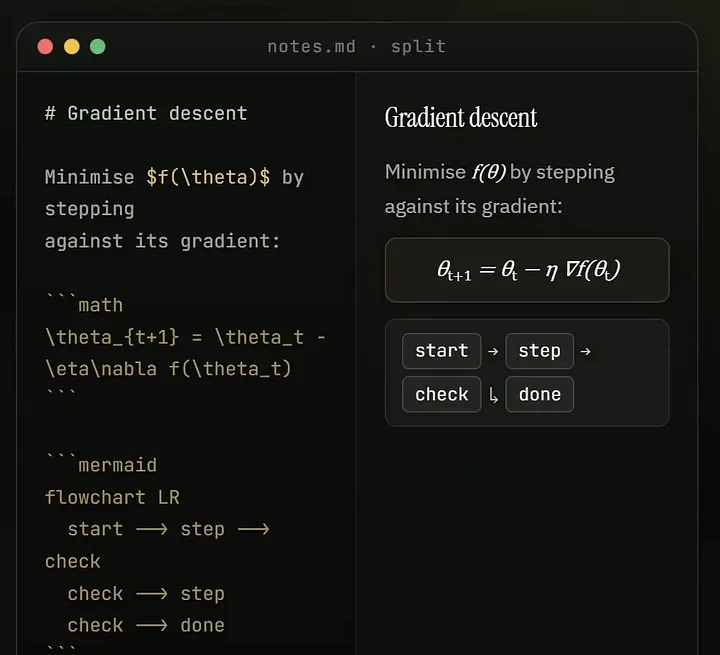This screenshot has height=655, width=720.
Task: Click the rendered 'f(θ)' in the preview paragraph
Action: click(489, 173)
